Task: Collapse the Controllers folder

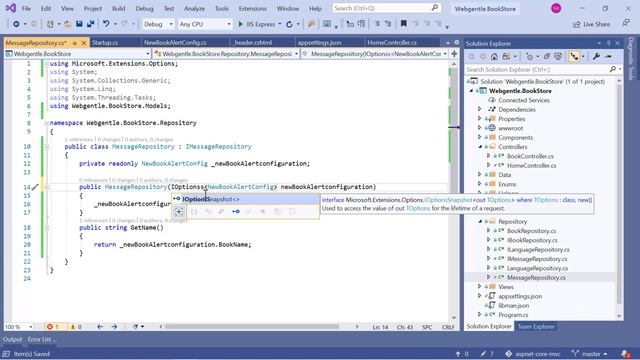Action: (480, 147)
